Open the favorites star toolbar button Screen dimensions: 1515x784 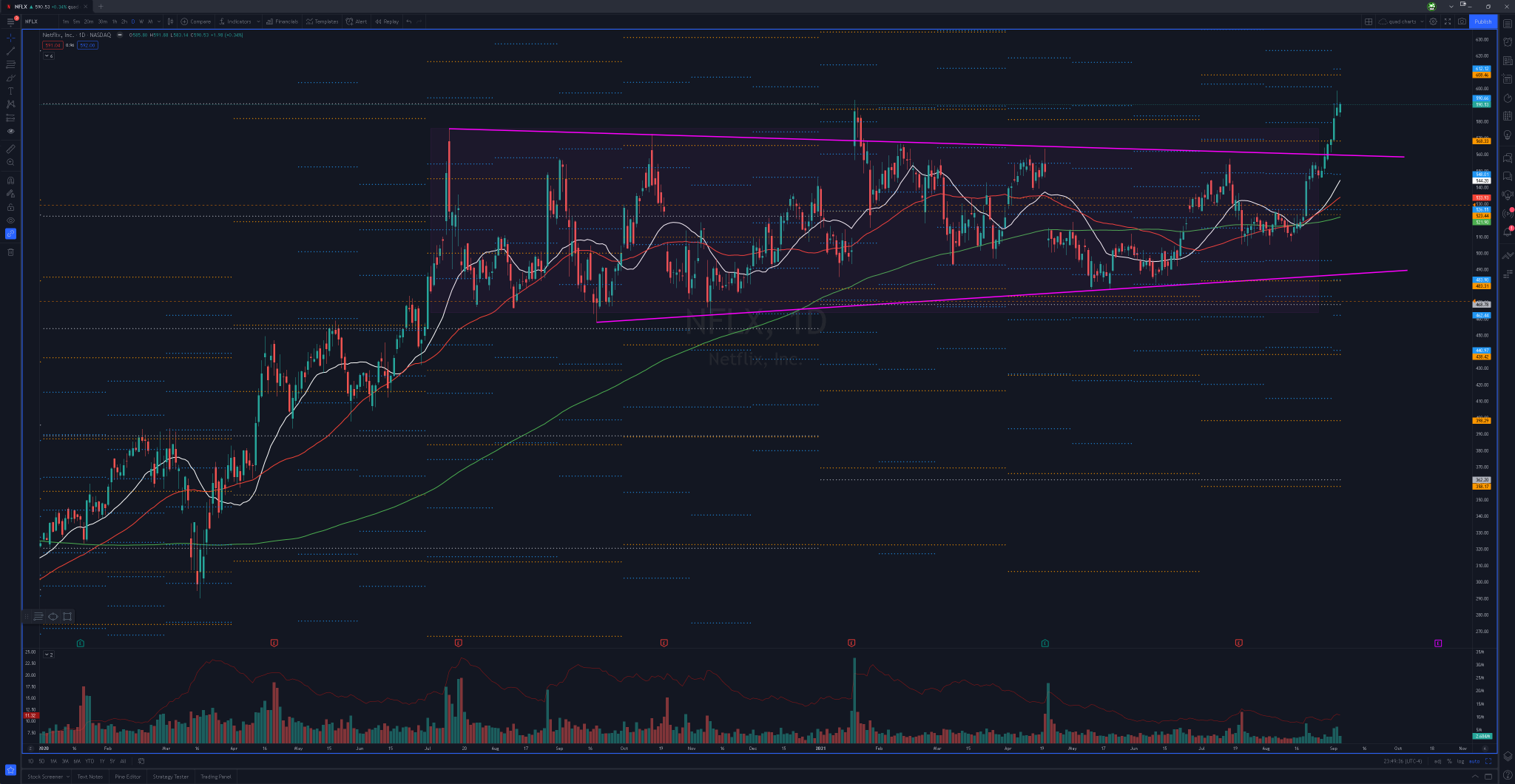click(10, 770)
